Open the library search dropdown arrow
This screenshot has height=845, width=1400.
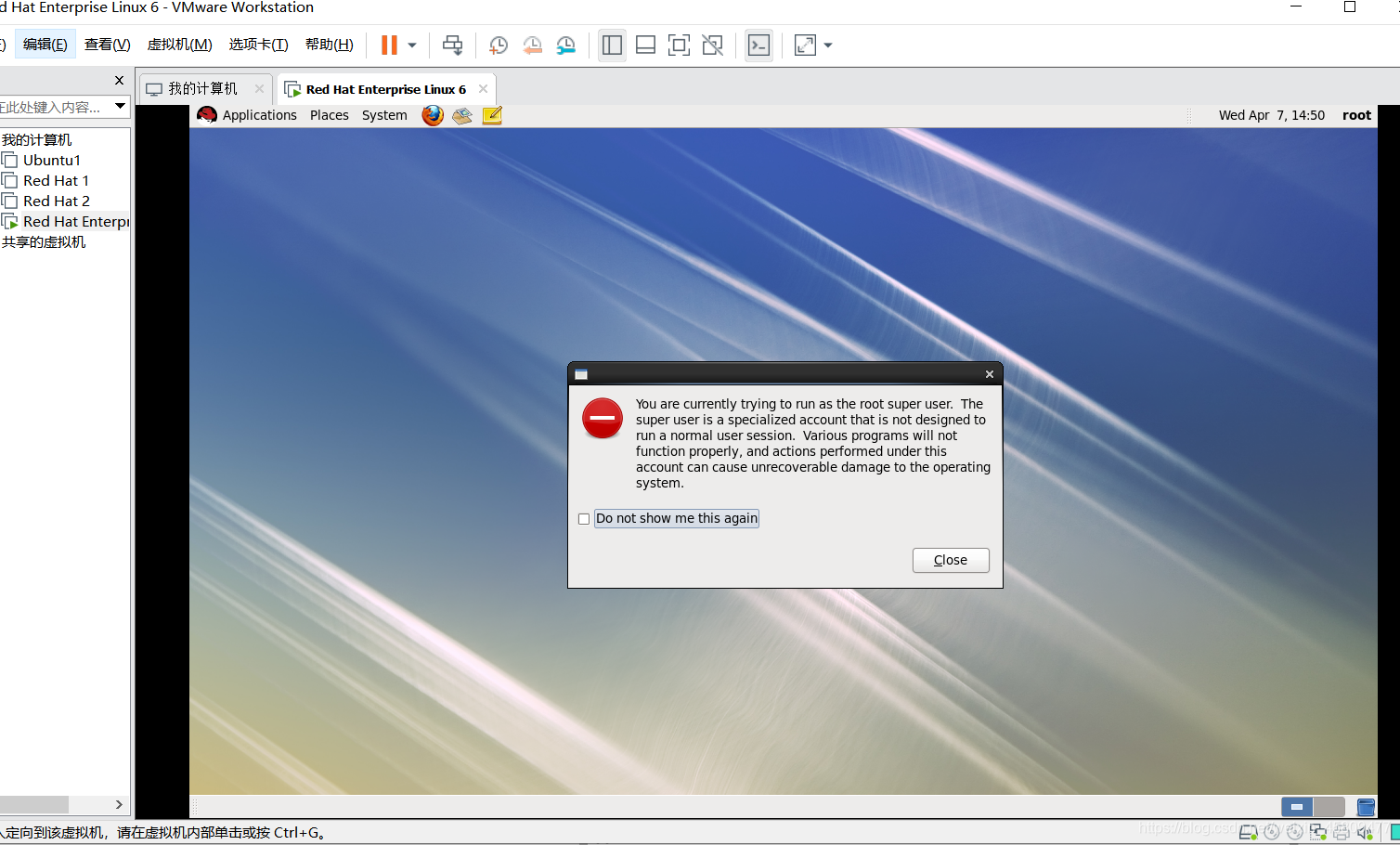click(120, 107)
